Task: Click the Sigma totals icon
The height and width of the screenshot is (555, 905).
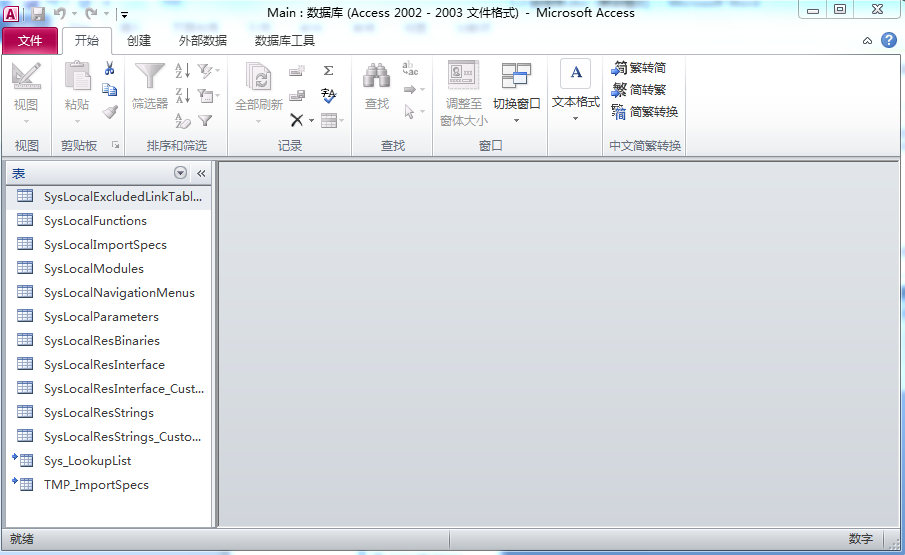Action: 328,70
